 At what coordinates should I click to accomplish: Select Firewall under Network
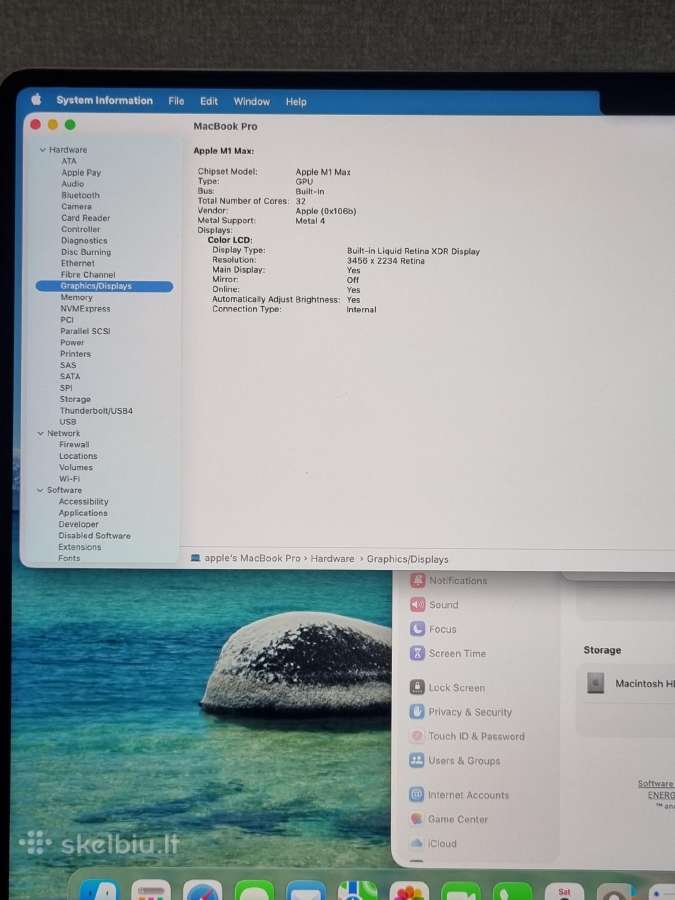click(74, 445)
